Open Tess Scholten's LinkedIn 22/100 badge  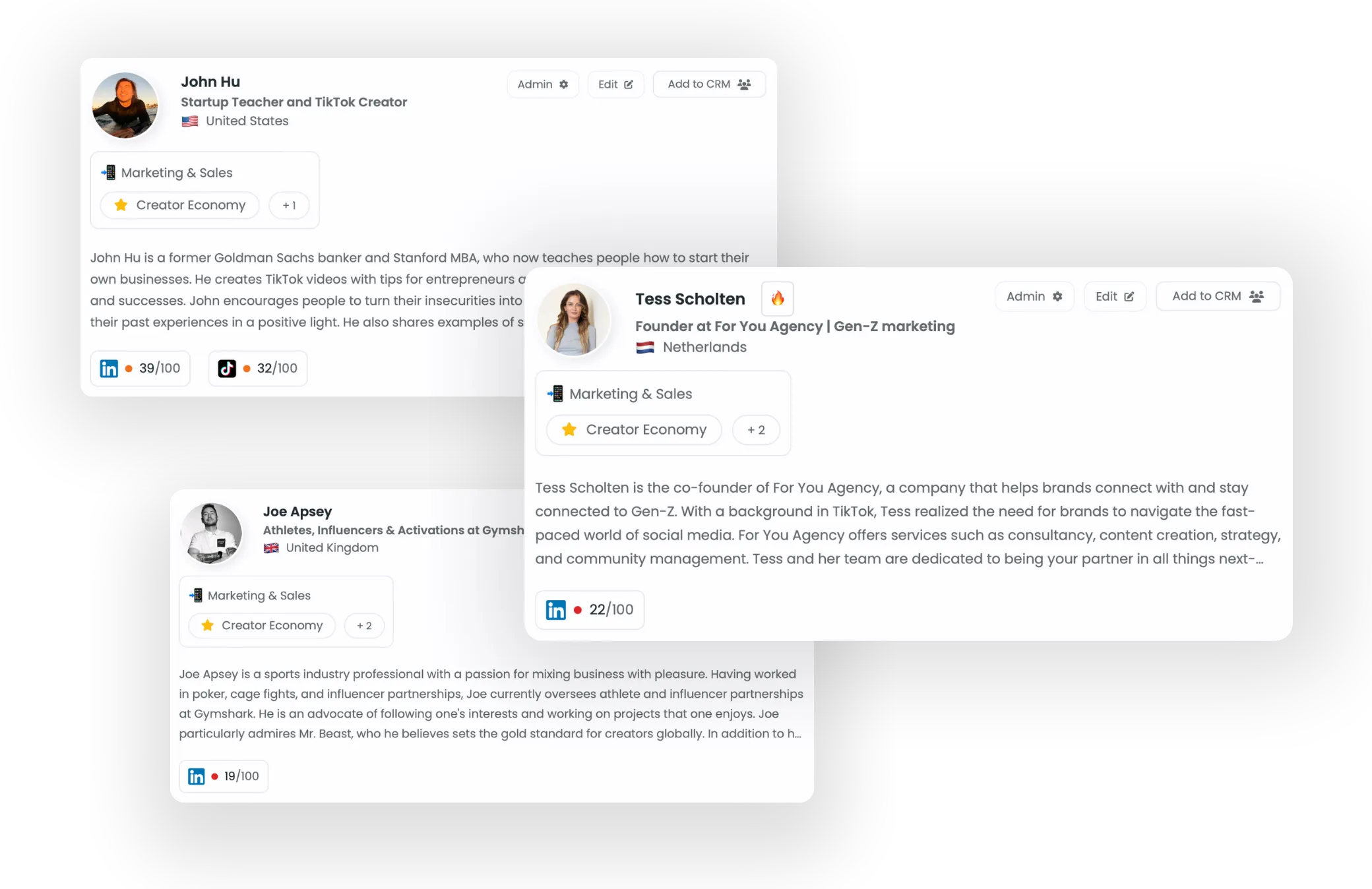pyautogui.click(x=590, y=609)
